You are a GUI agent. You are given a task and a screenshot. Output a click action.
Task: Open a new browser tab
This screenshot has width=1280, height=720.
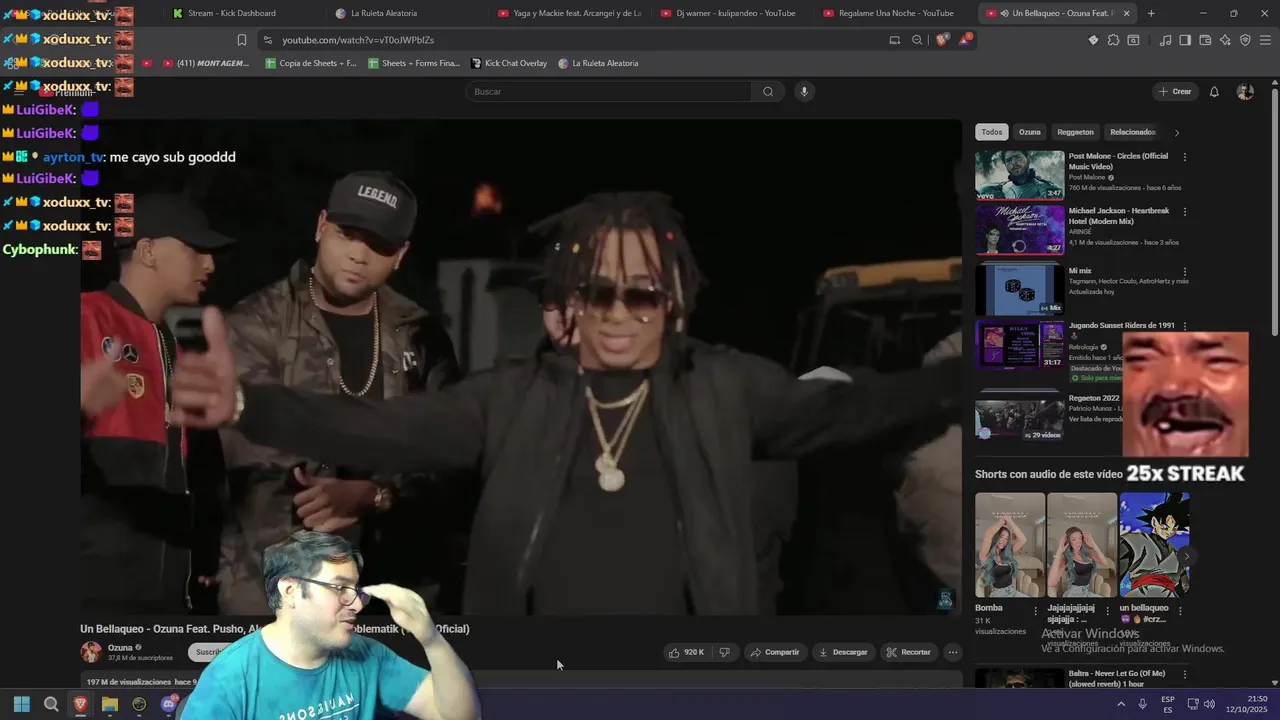tap(1151, 13)
